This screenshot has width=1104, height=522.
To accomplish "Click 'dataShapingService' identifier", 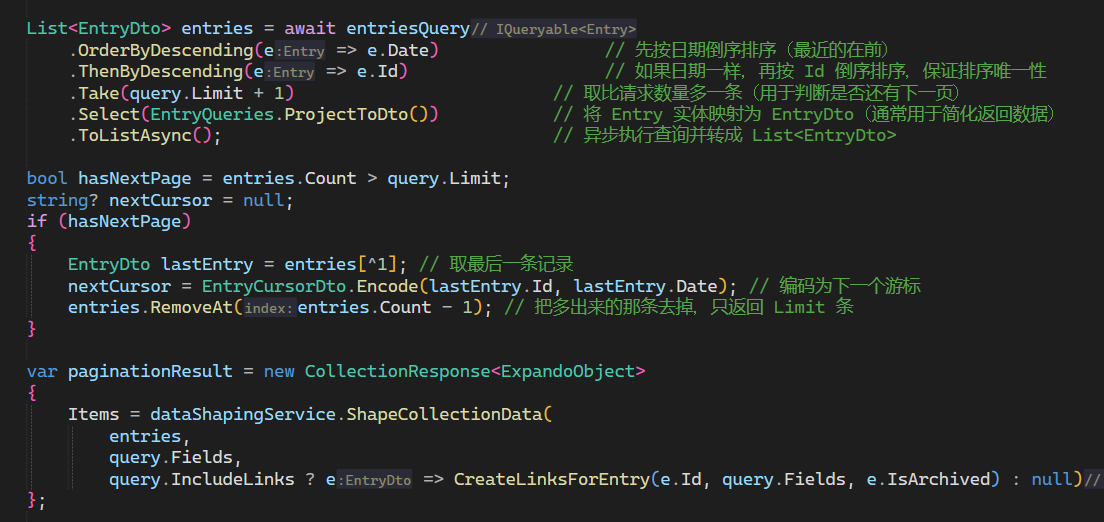I will click(243, 414).
